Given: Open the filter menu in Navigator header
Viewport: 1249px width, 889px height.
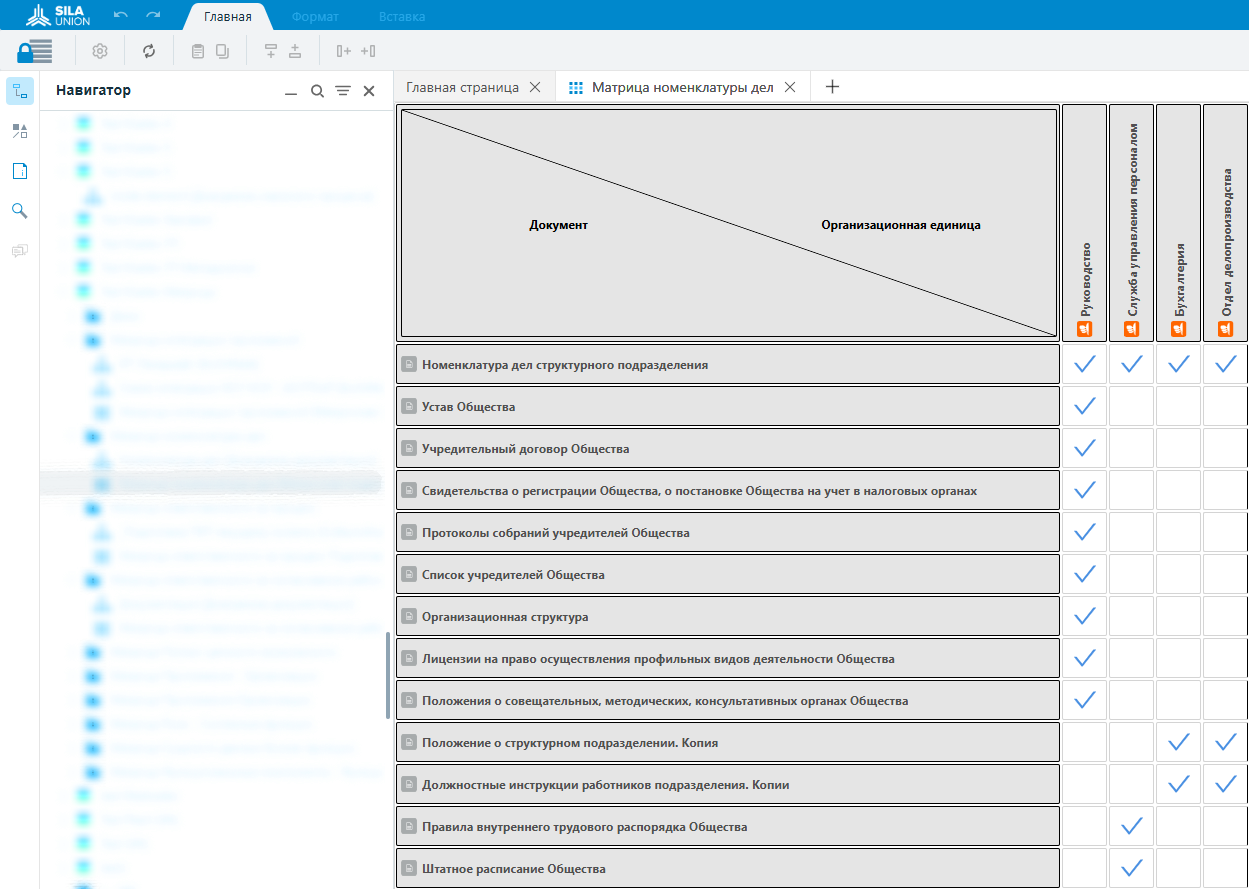Looking at the screenshot, I should pyautogui.click(x=342, y=91).
